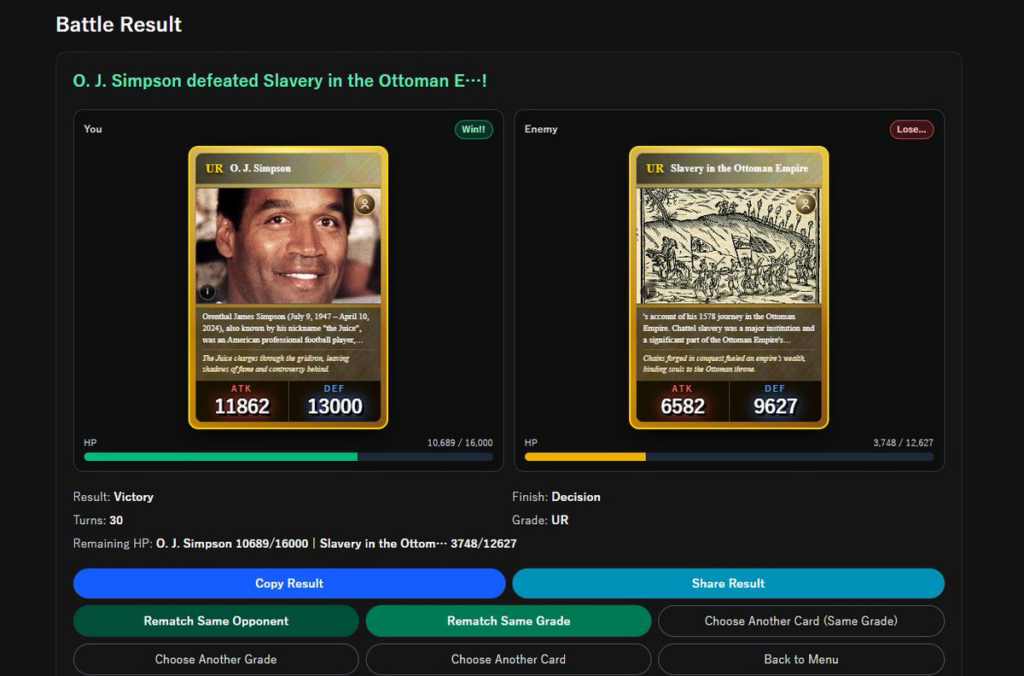Click the O. J. Simpson defeated headline
The height and width of the screenshot is (676, 1024).
pyautogui.click(x=280, y=81)
